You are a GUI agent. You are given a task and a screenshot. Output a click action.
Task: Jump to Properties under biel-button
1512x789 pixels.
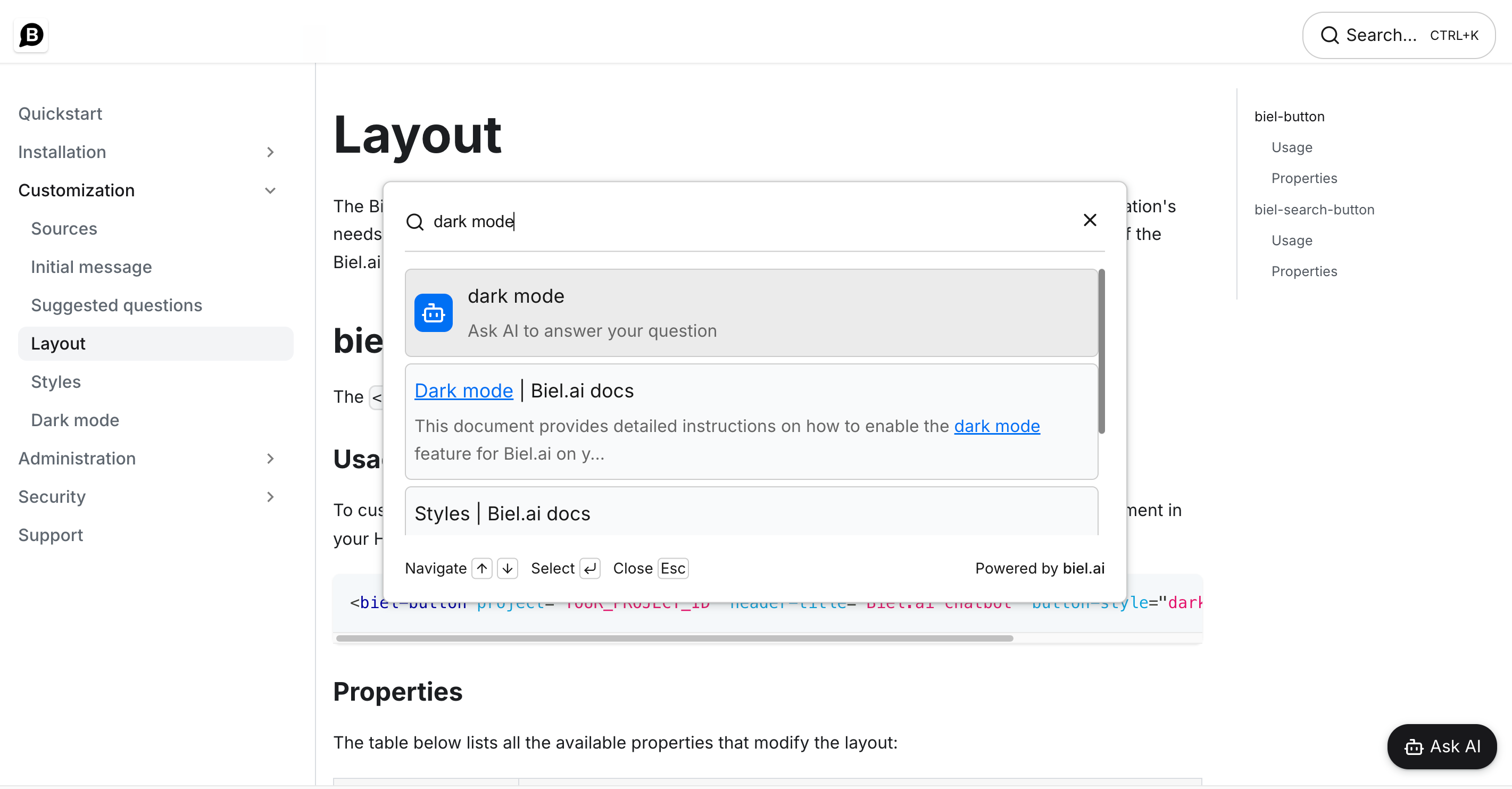(x=1303, y=178)
